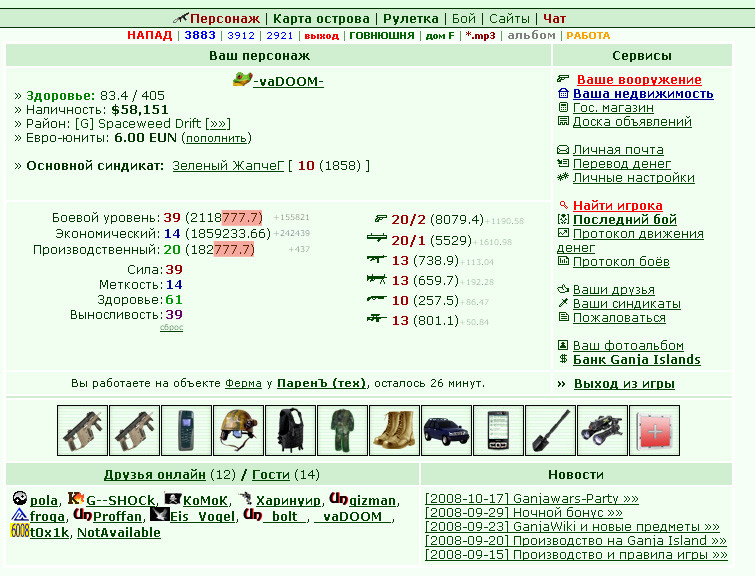Open Карта острова in top menu
The height and width of the screenshot is (576, 755).
click(321, 19)
